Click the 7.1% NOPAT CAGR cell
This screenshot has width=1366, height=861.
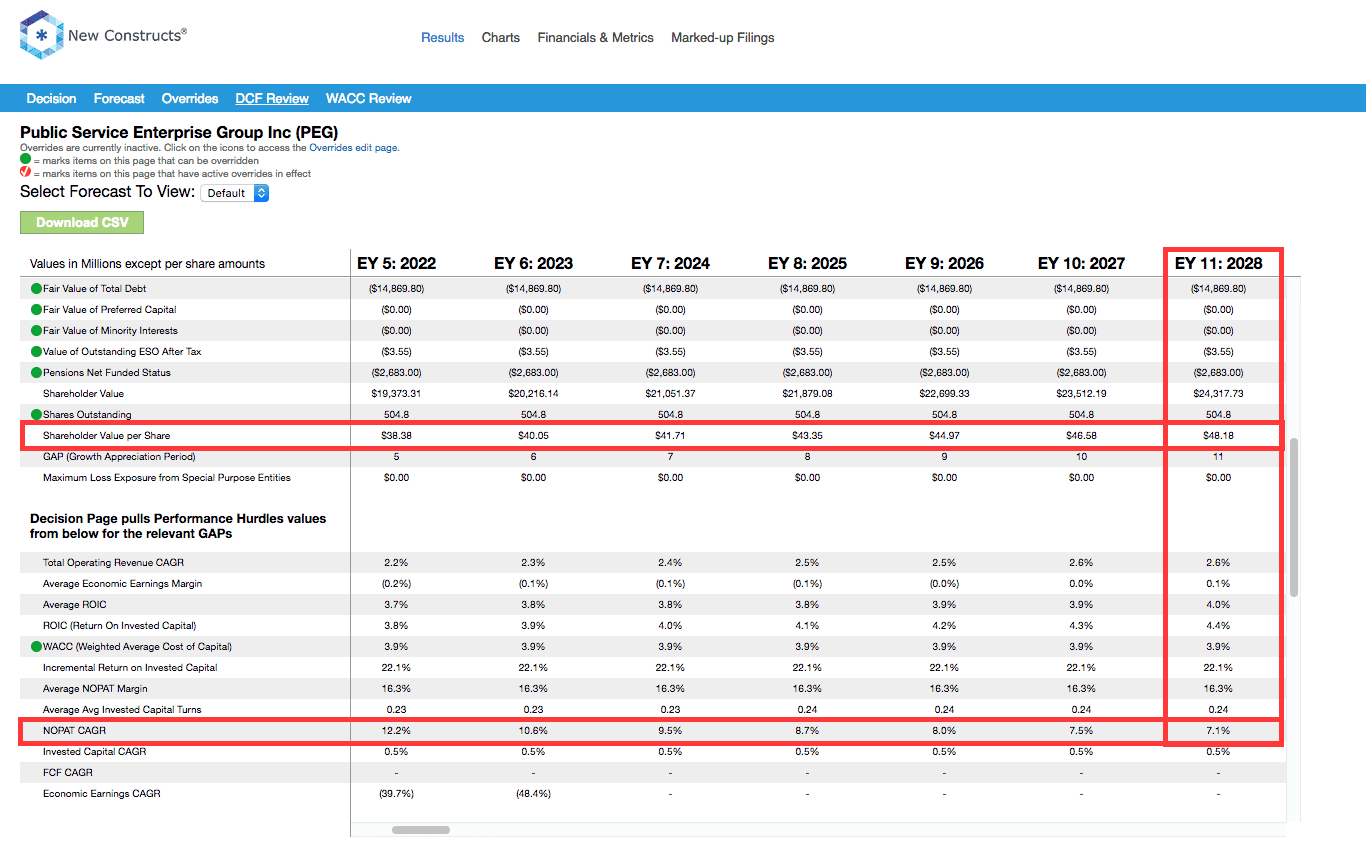pos(1219,731)
